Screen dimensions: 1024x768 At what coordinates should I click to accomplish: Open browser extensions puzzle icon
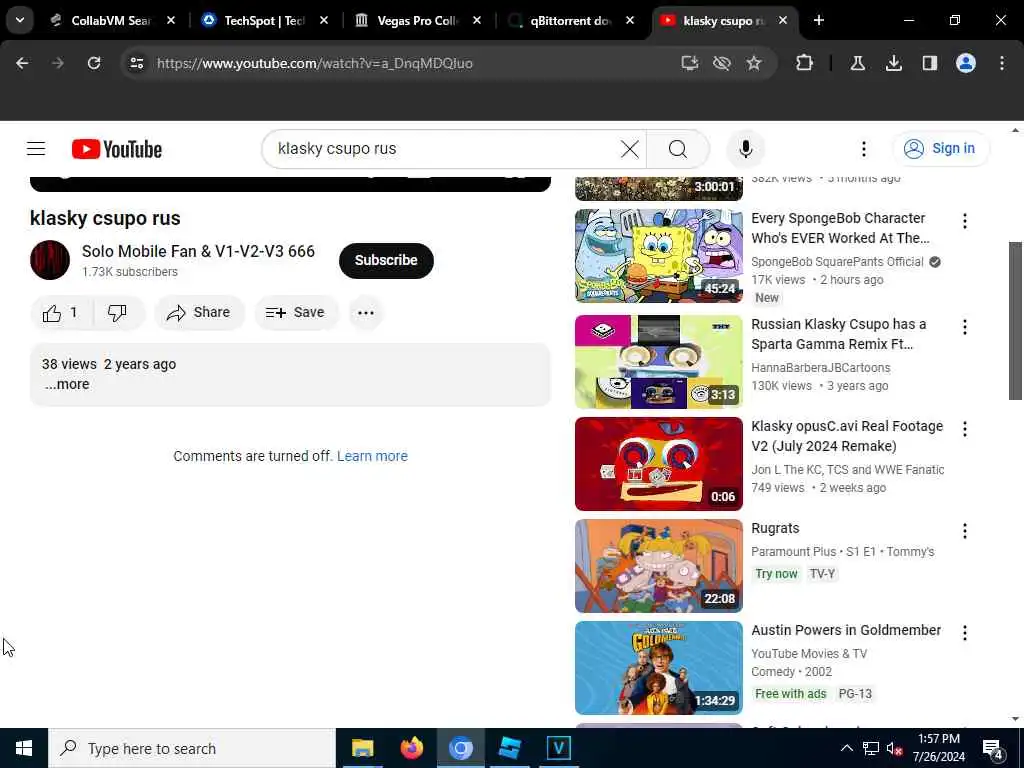pos(804,63)
